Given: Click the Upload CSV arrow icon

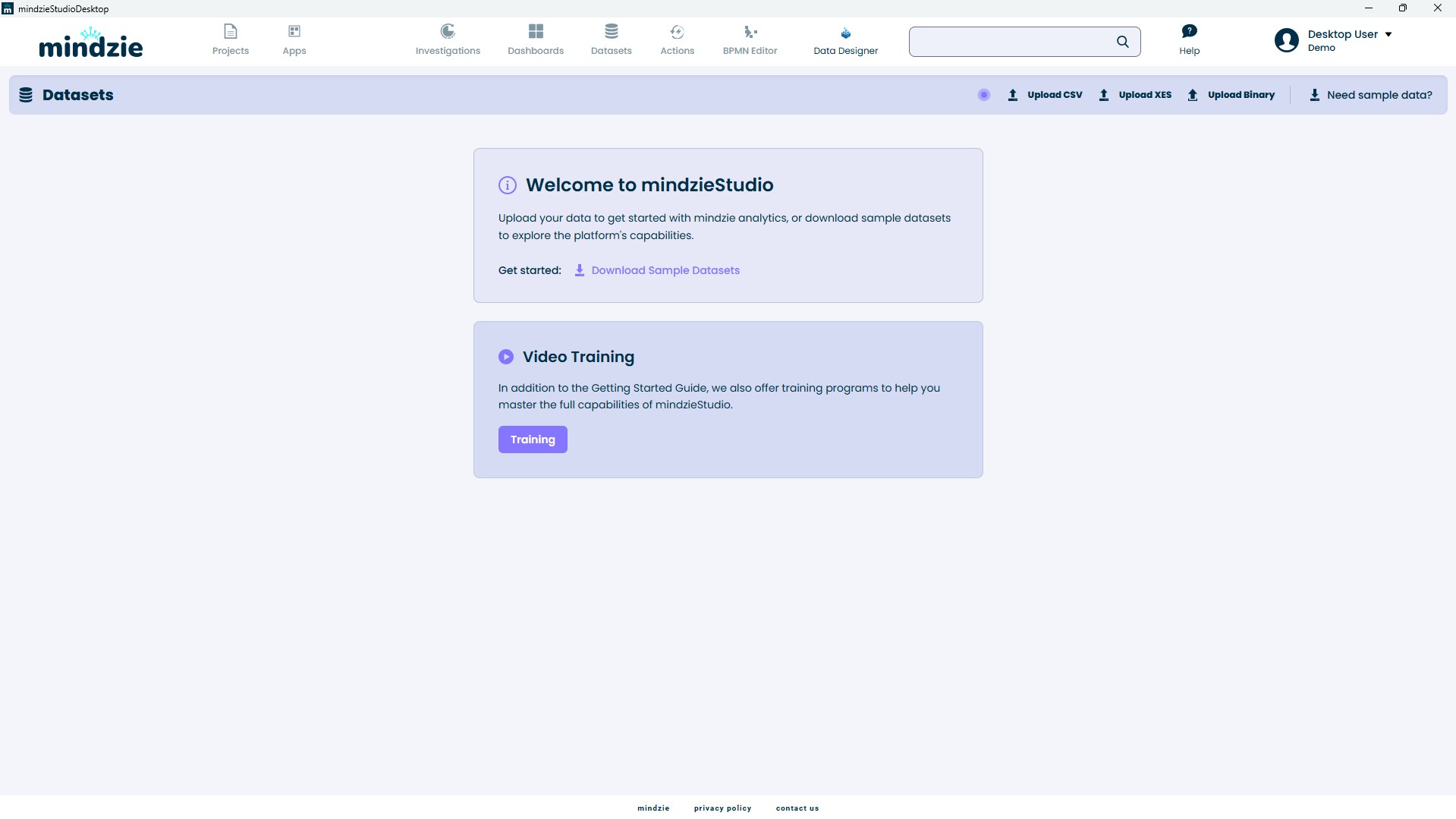Looking at the screenshot, I should [1013, 95].
